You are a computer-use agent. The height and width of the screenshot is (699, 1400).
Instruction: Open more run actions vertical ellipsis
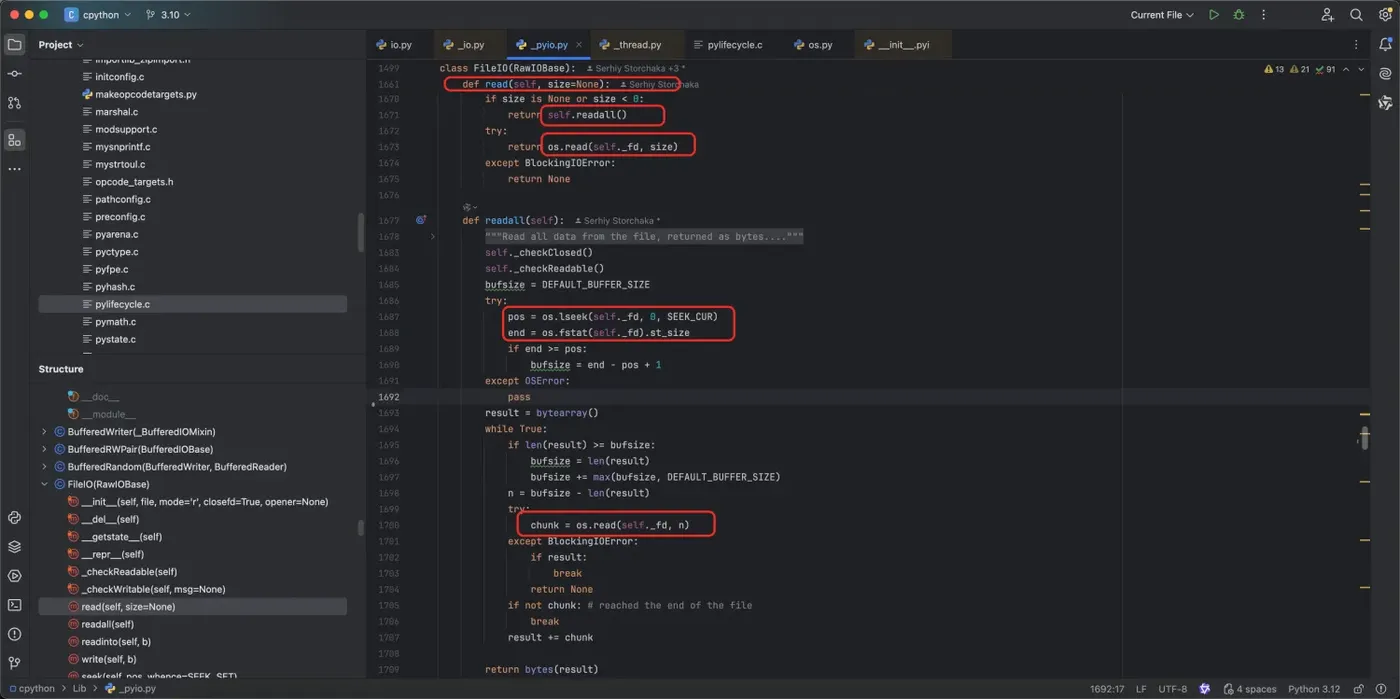click(1263, 15)
